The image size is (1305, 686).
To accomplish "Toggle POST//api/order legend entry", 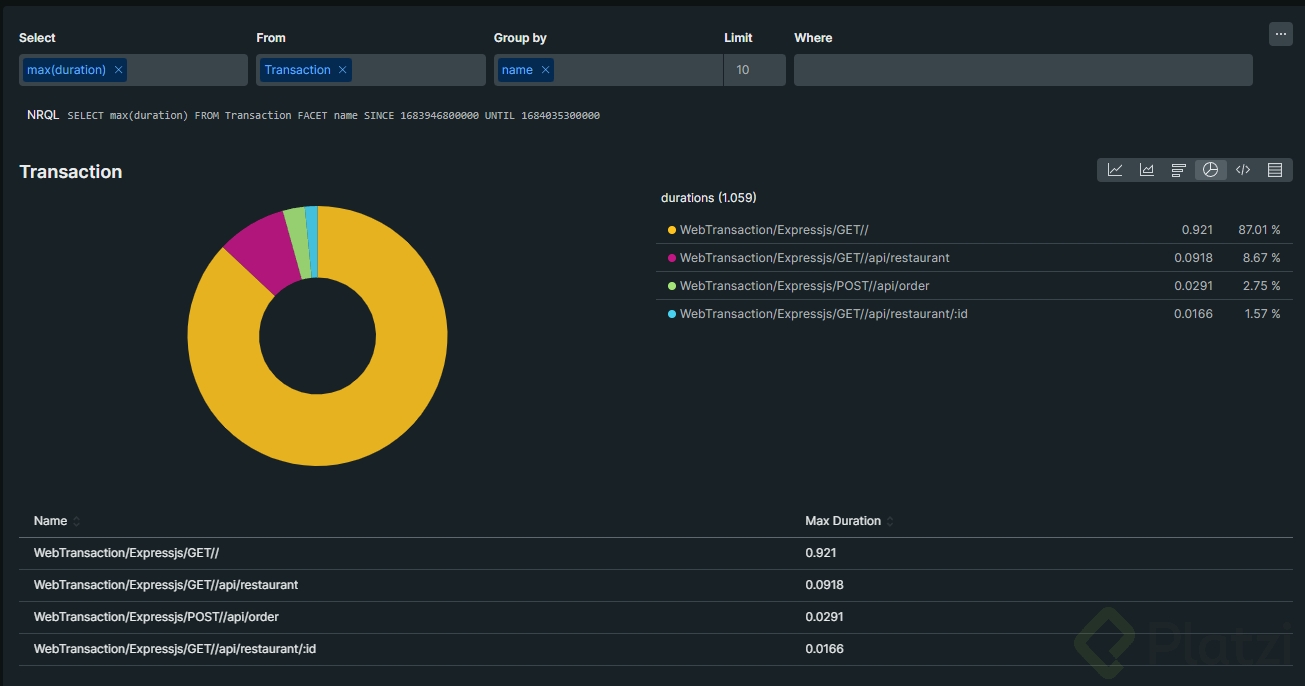I will point(804,286).
